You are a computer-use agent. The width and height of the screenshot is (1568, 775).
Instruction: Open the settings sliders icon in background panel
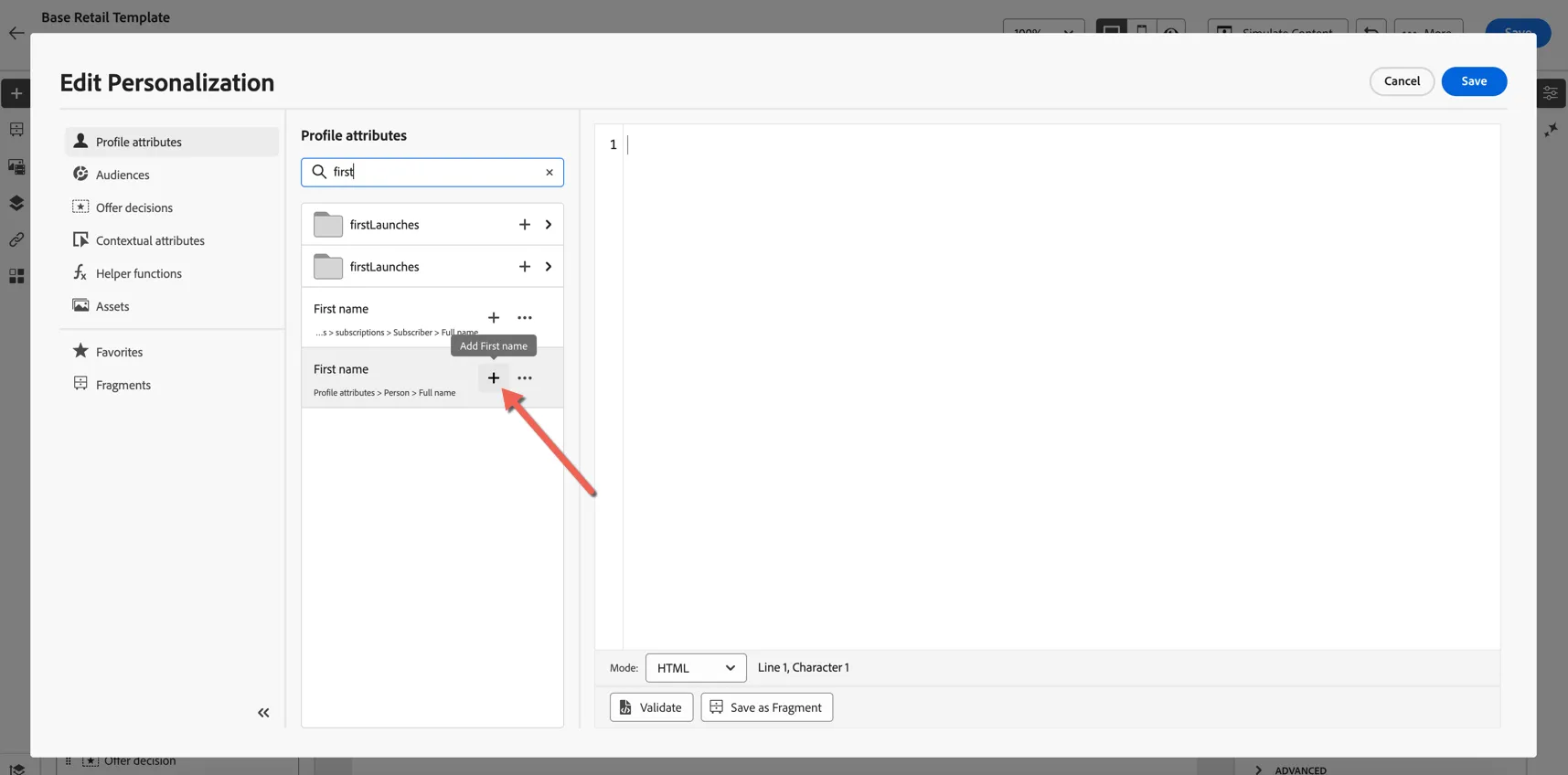[1551, 93]
